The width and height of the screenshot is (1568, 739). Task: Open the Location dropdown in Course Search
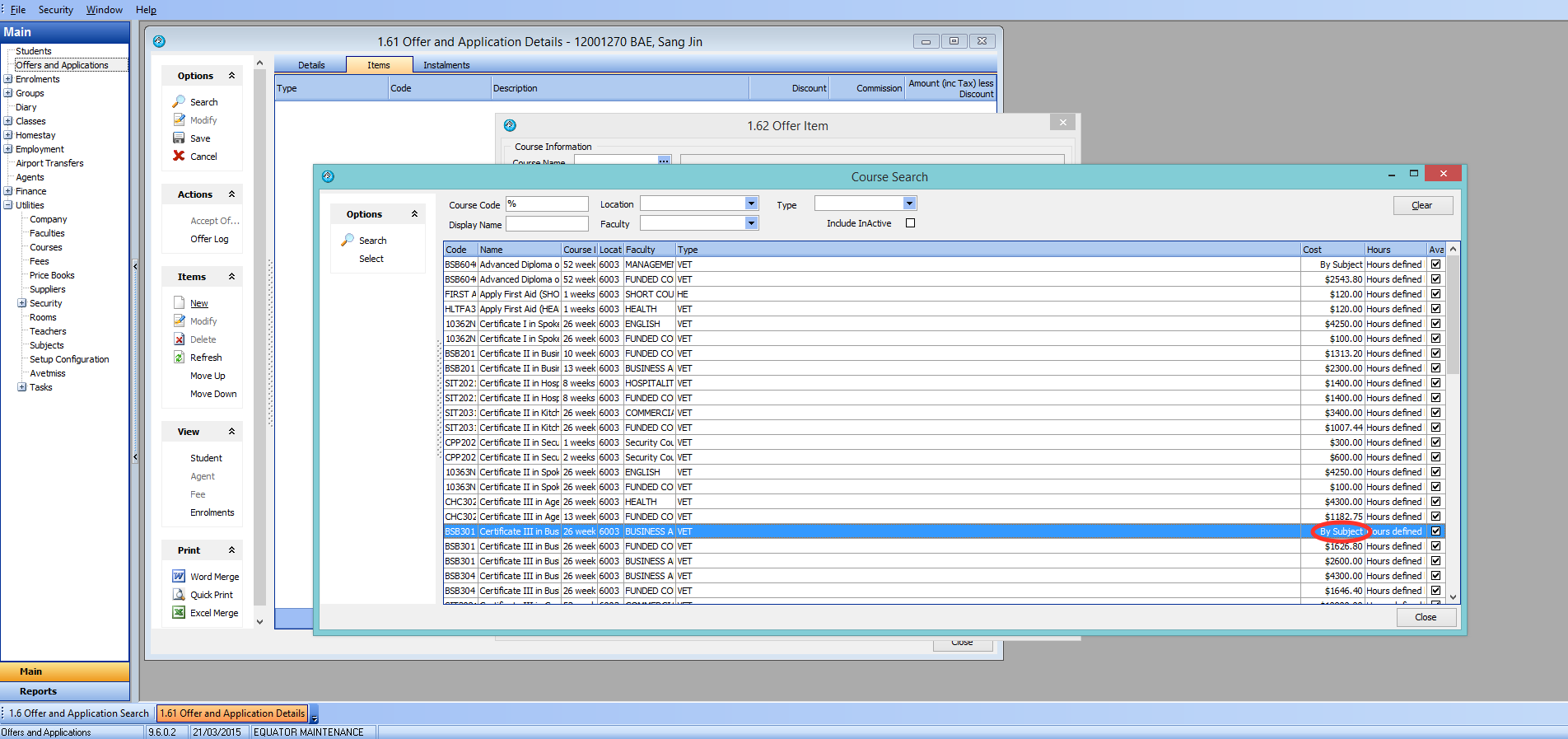click(750, 203)
